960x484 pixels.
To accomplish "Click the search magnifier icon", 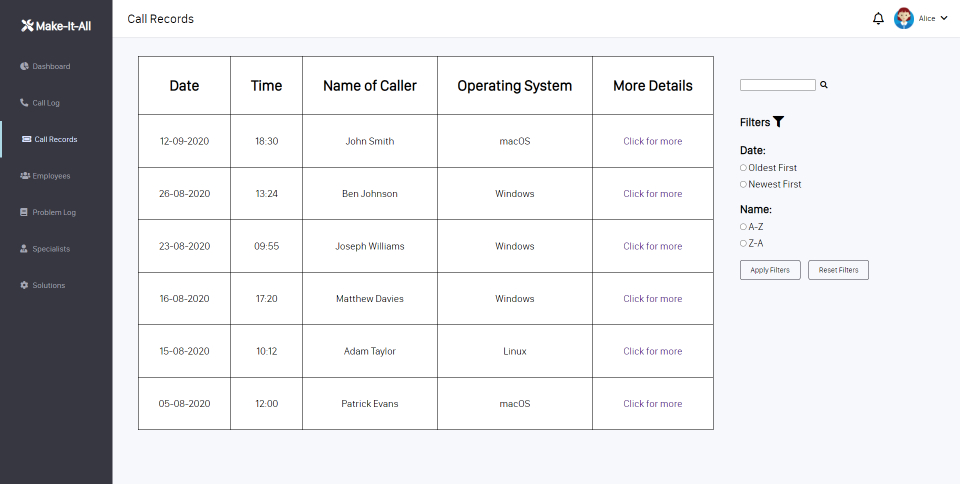I will tap(824, 85).
